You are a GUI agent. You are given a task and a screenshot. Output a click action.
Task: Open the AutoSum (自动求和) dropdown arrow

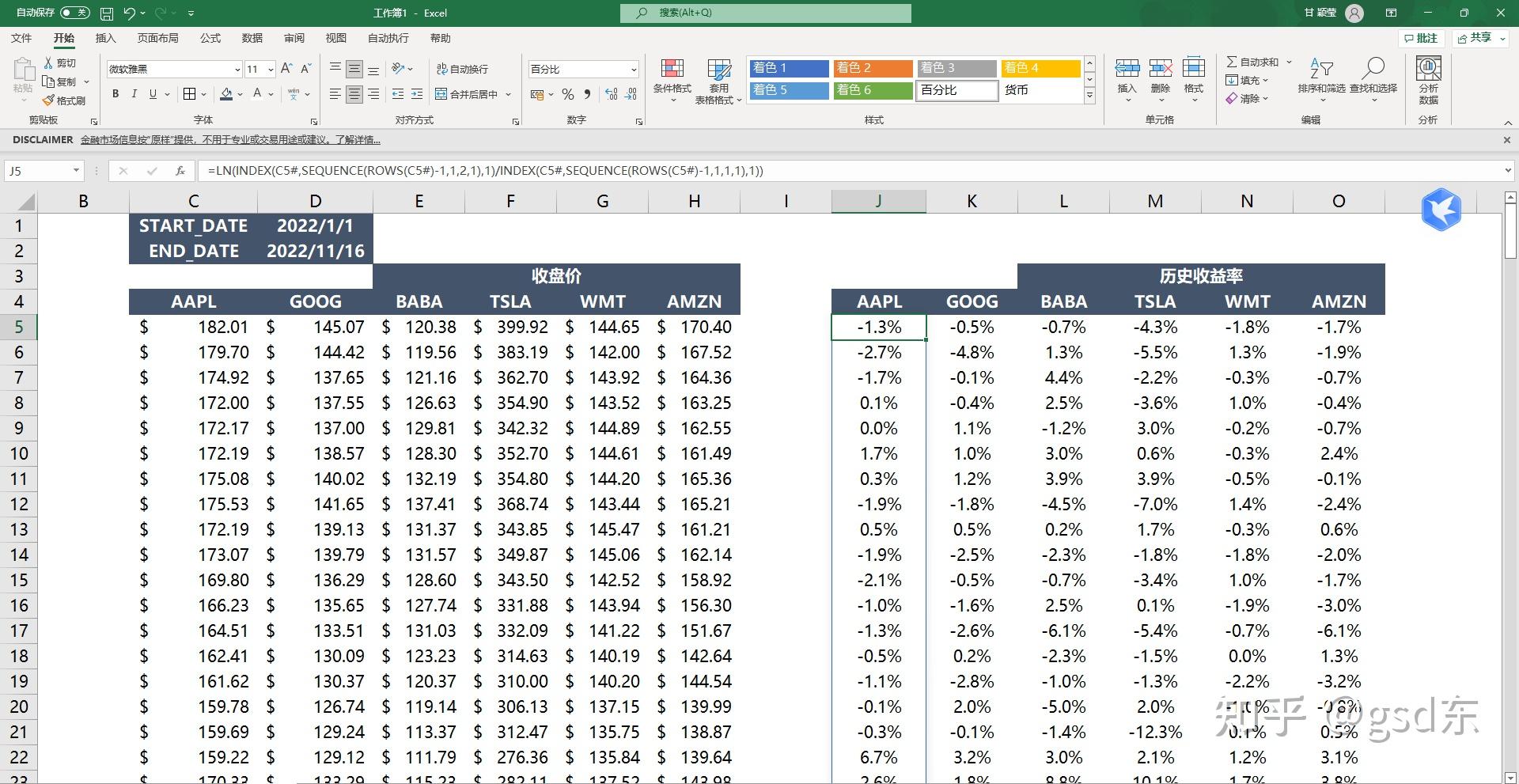click(x=1289, y=62)
